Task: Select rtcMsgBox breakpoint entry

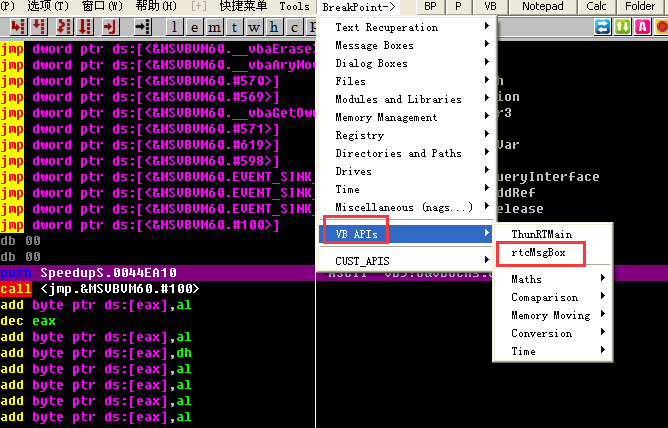Action: coord(538,253)
